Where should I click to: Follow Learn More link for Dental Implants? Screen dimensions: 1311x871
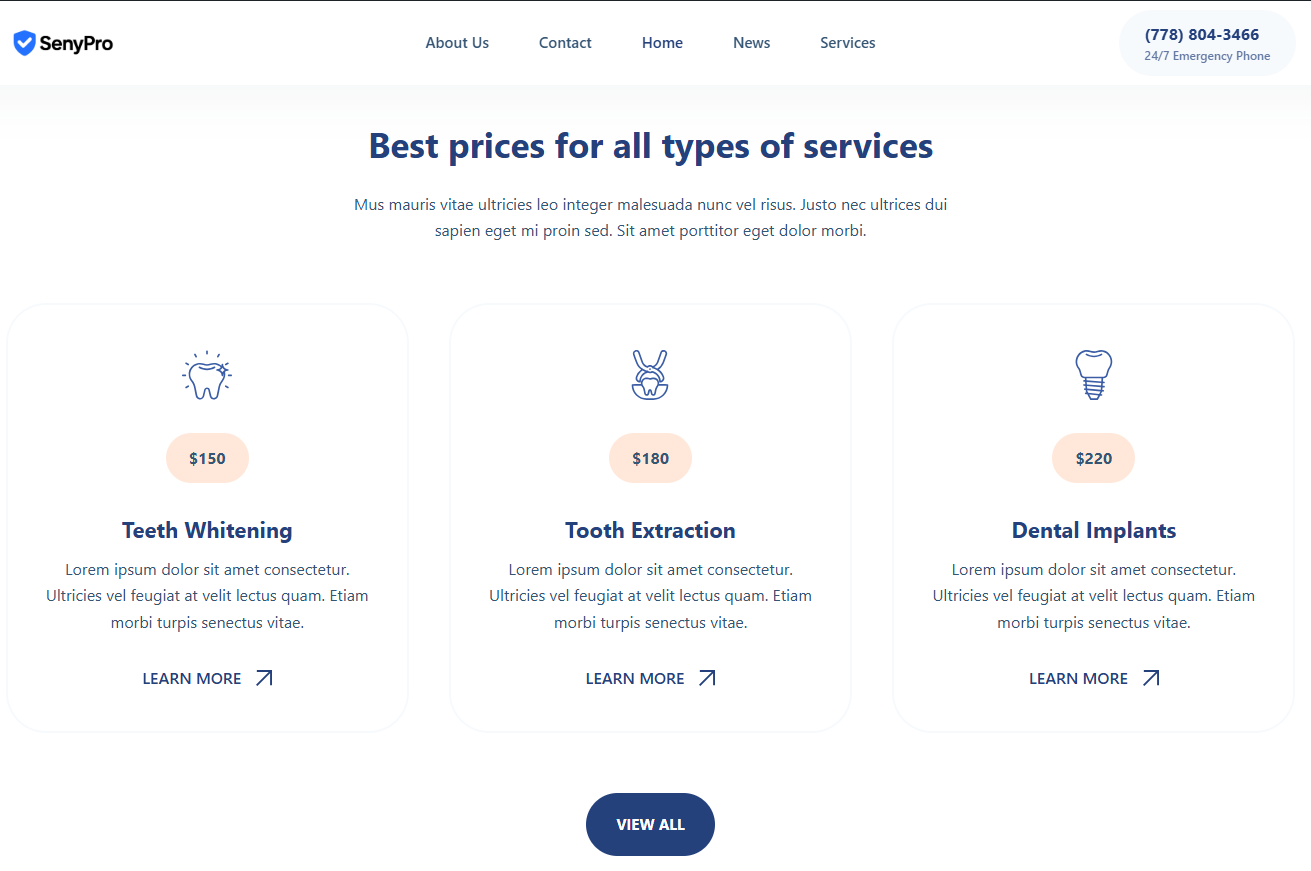click(1078, 679)
